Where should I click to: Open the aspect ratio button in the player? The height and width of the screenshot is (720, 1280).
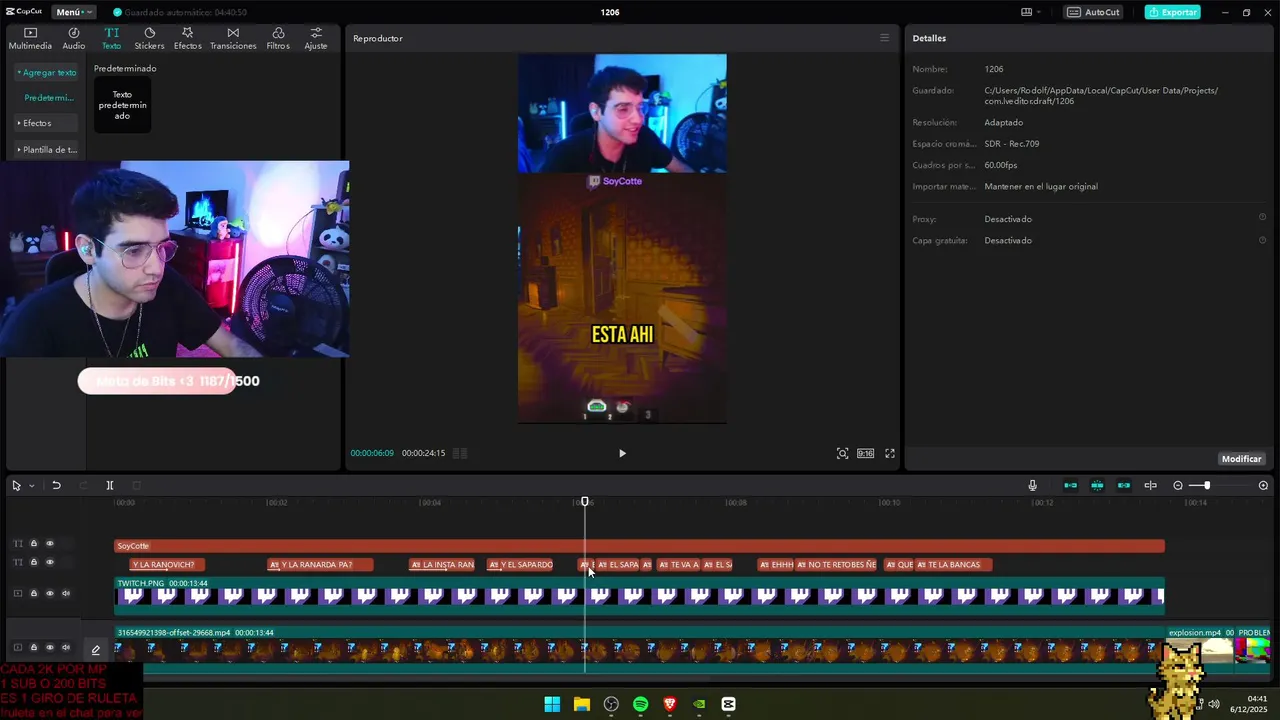(865, 453)
